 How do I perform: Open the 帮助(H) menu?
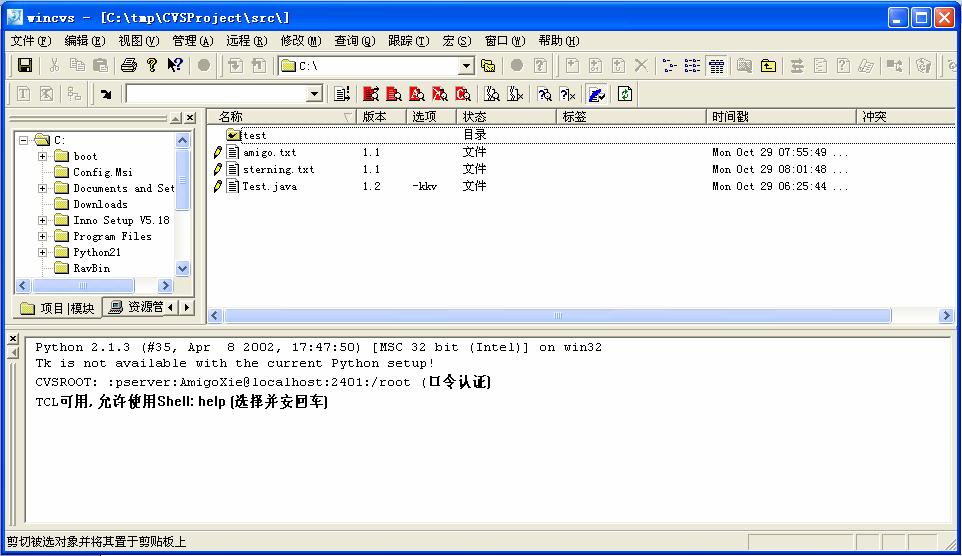(x=558, y=41)
